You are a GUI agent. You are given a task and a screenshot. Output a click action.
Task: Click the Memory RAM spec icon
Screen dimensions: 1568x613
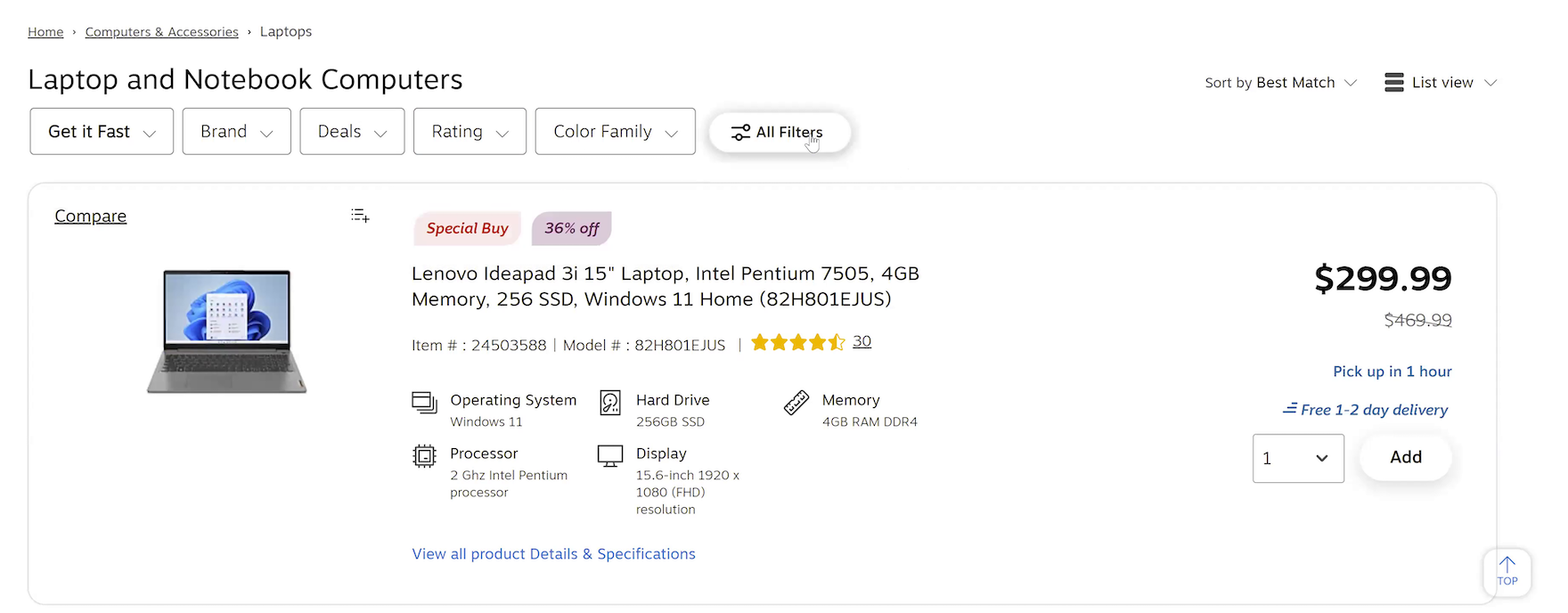coord(796,403)
